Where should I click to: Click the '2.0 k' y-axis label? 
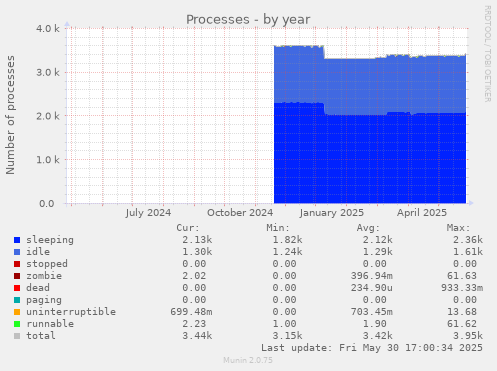click(x=48, y=116)
